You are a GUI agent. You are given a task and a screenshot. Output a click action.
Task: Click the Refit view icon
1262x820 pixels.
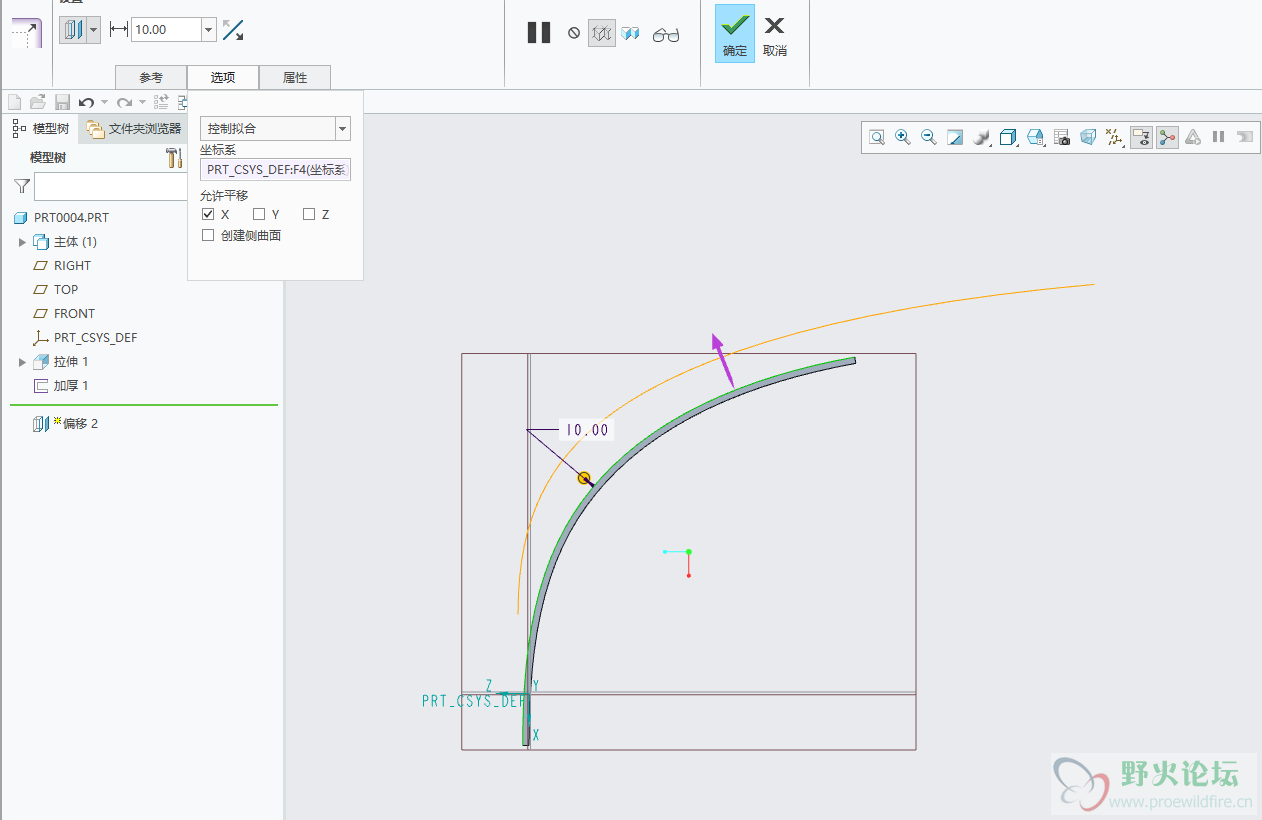pyautogui.click(x=877, y=137)
